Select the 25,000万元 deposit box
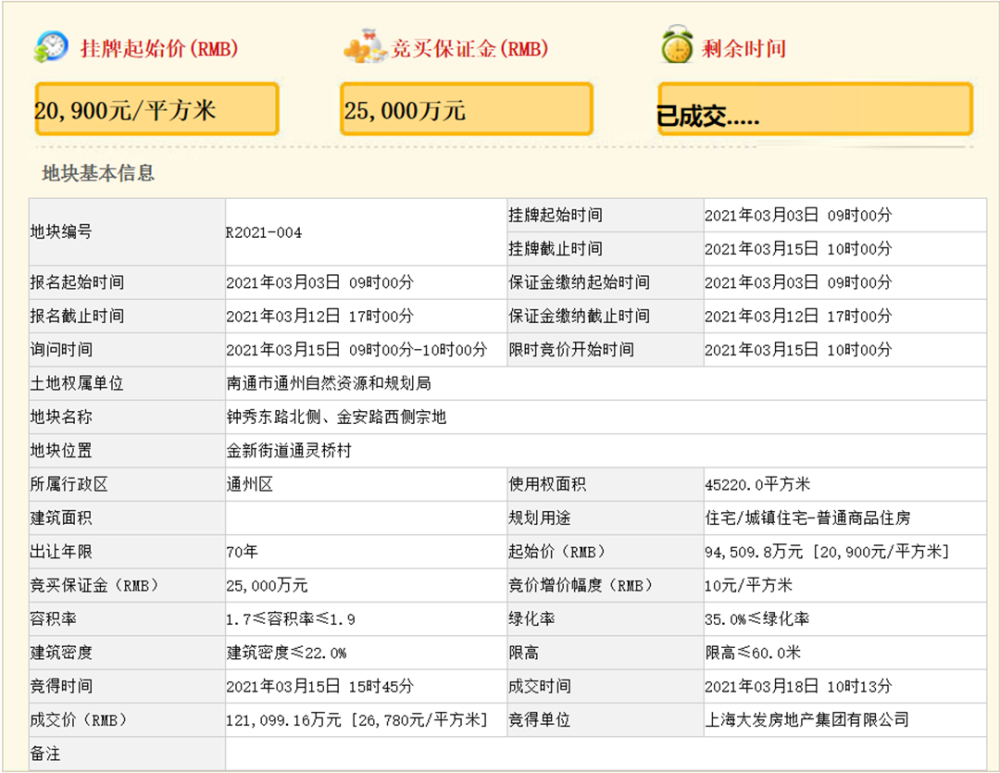The width and height of the screenshot is (1000, 773). 466,109
